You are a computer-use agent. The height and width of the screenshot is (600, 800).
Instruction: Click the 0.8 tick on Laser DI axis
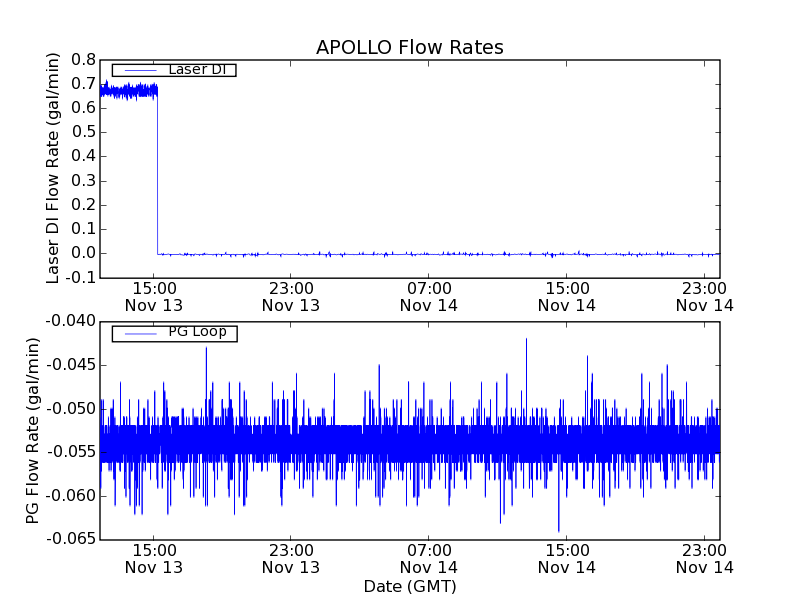[82, 60]
